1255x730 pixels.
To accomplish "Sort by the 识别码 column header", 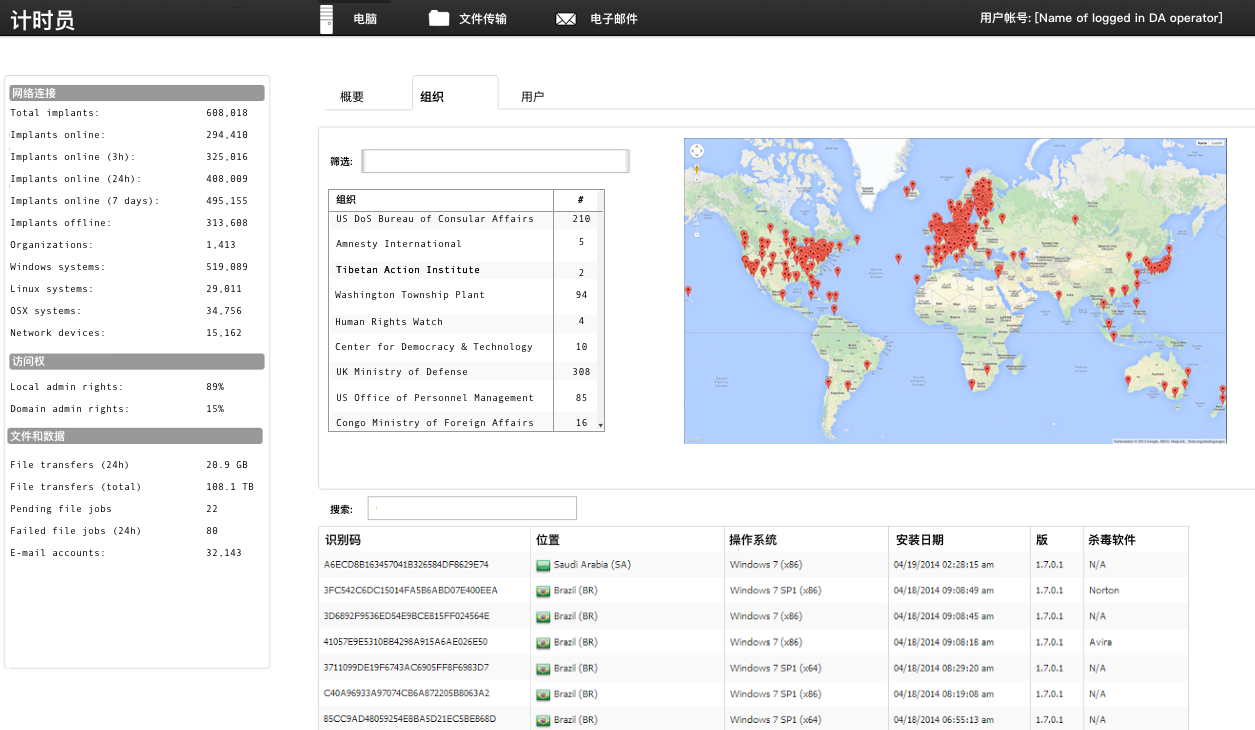I will (425, 539).
